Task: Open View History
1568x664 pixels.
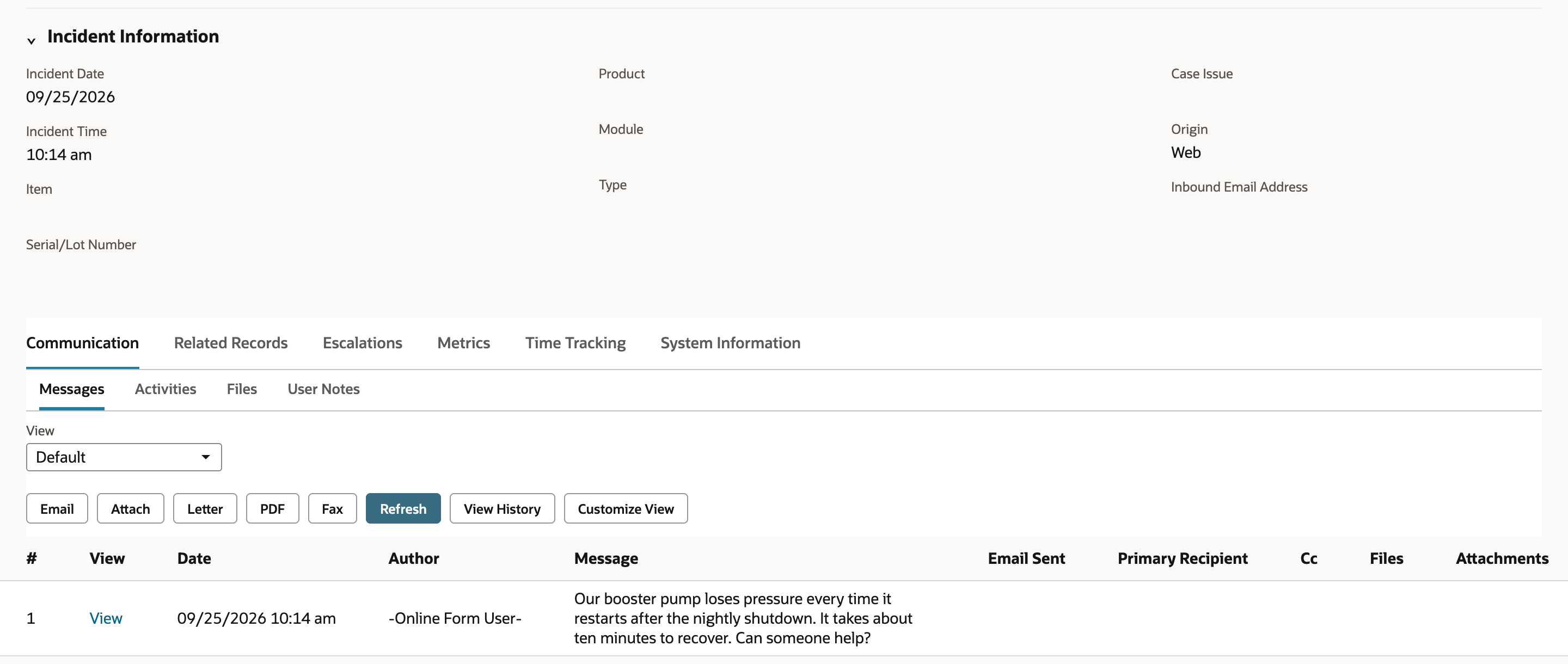Action: (x=502, y=508)
